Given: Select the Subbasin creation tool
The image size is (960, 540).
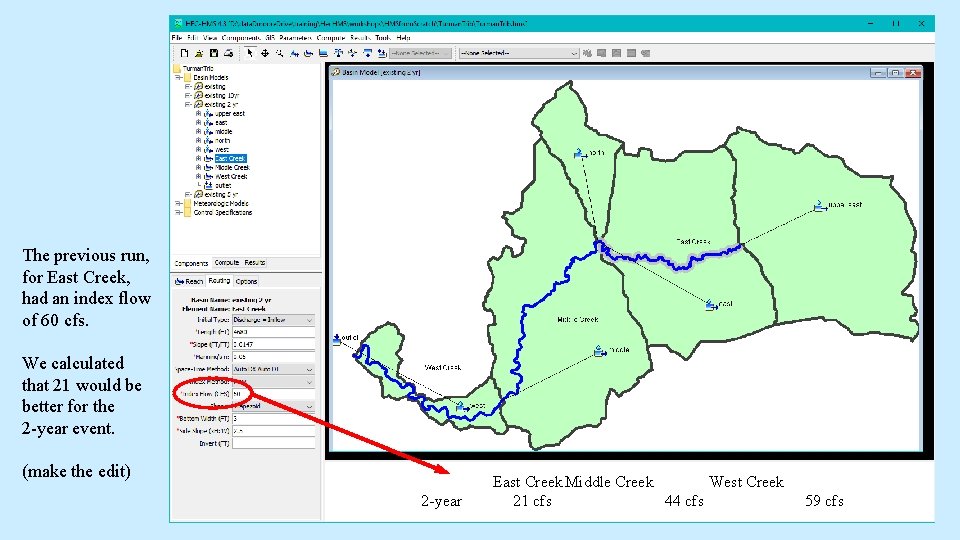Looking at the screenshot, I should 294,53.
